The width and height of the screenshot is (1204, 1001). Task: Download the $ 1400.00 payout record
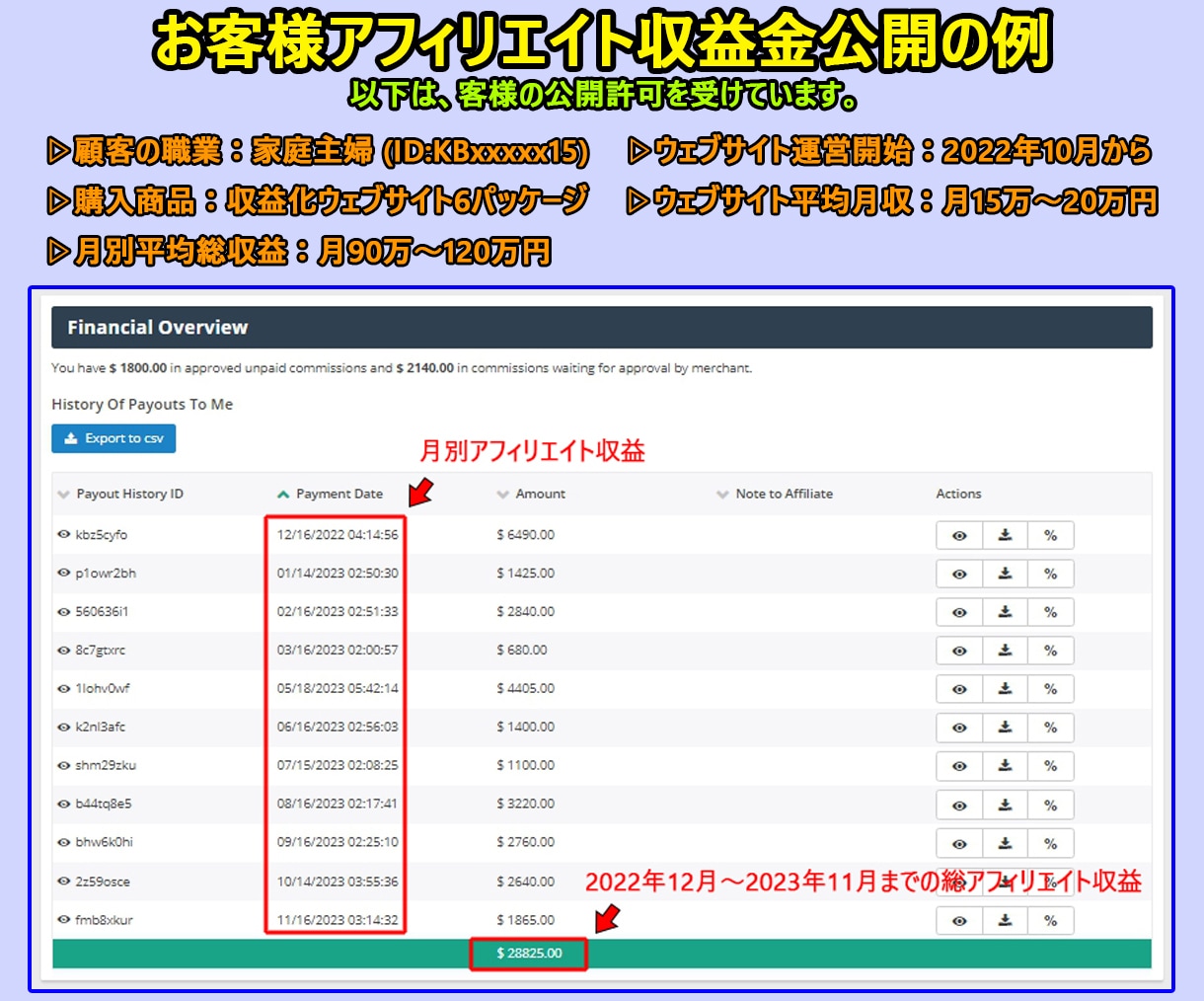coord(1005,728)
